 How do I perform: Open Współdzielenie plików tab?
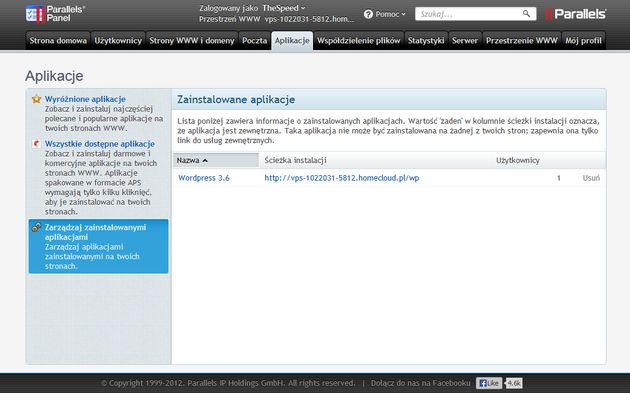359,41
